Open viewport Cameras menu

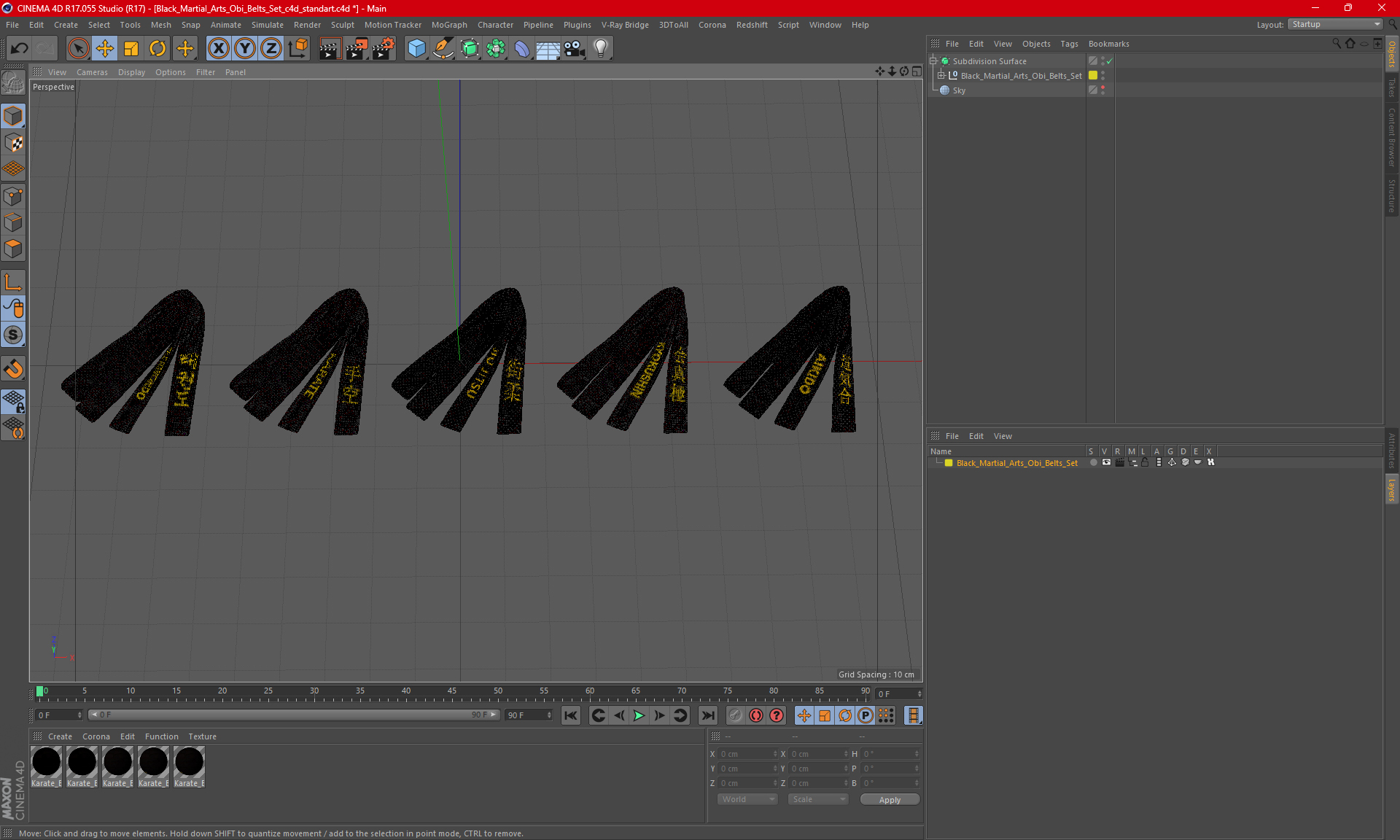point(92,72)
